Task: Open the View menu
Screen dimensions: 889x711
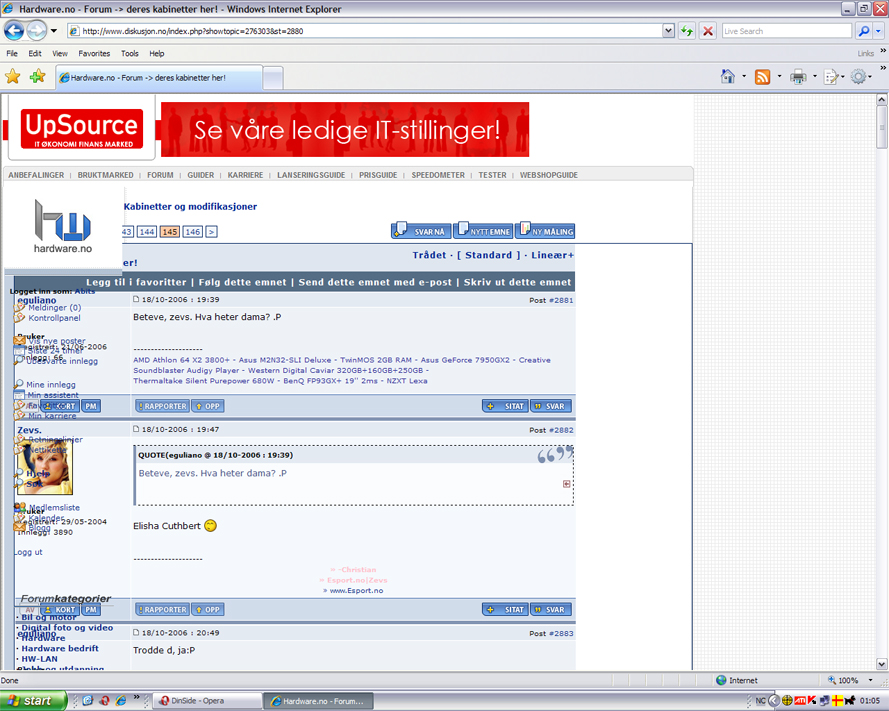Action: [60, 53]
